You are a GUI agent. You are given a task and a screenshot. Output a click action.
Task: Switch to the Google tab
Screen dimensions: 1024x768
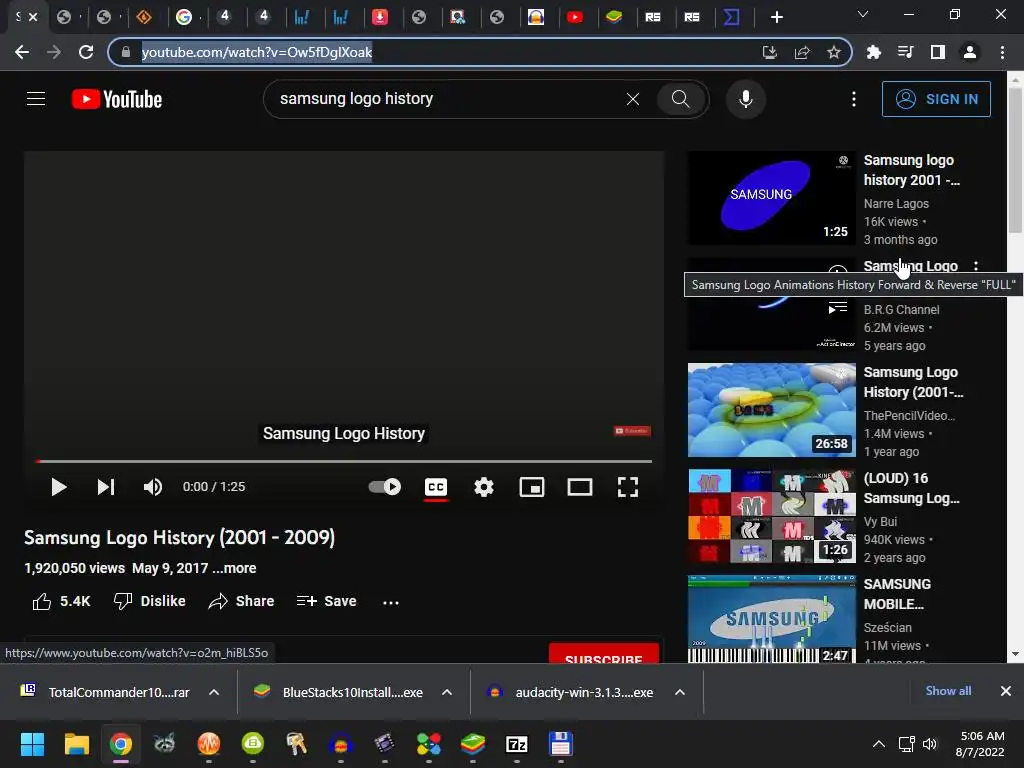click(x=184, y=17)
